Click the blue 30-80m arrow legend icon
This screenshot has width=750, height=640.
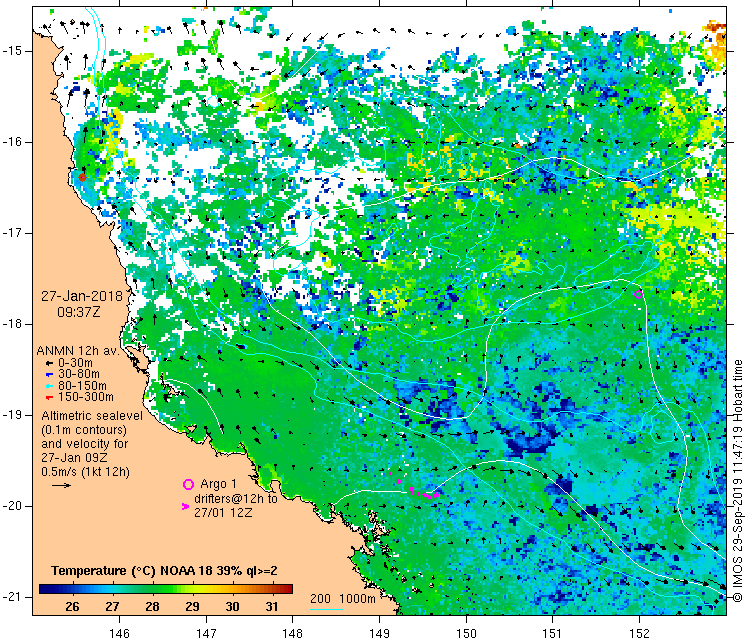(x=47, y=374)
